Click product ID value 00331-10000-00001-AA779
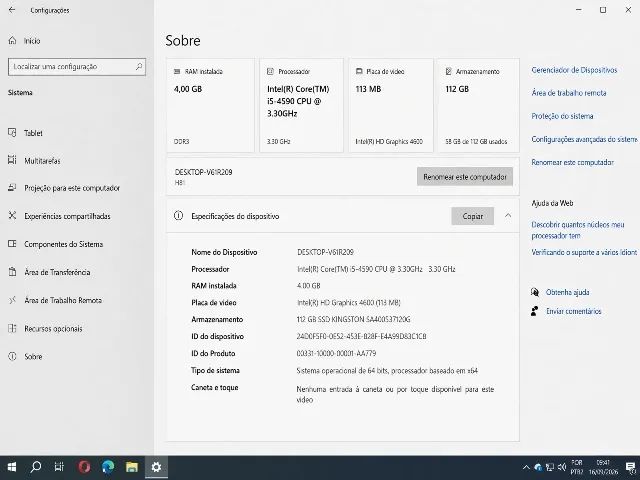640x480 pixels. (336, 353)
